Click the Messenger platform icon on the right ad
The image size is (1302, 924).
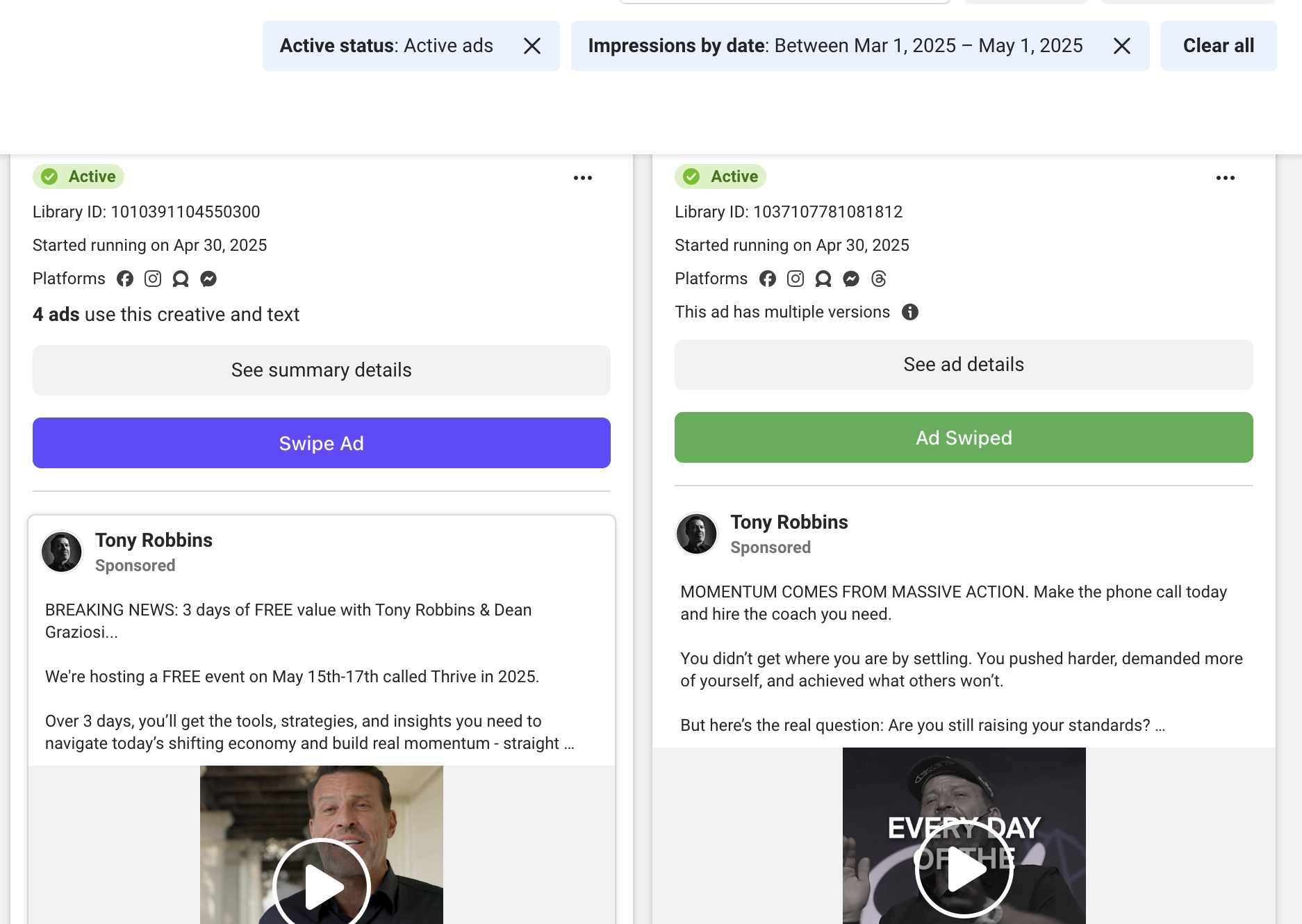851,279
